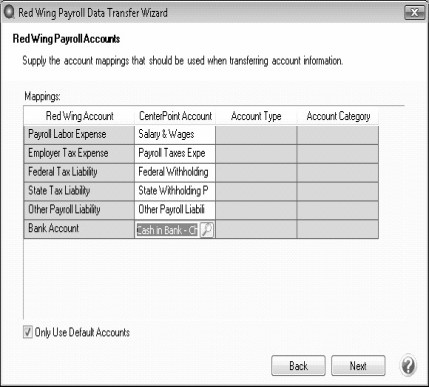
Task: Click the help question mark icon
Action: coord(408,366)
